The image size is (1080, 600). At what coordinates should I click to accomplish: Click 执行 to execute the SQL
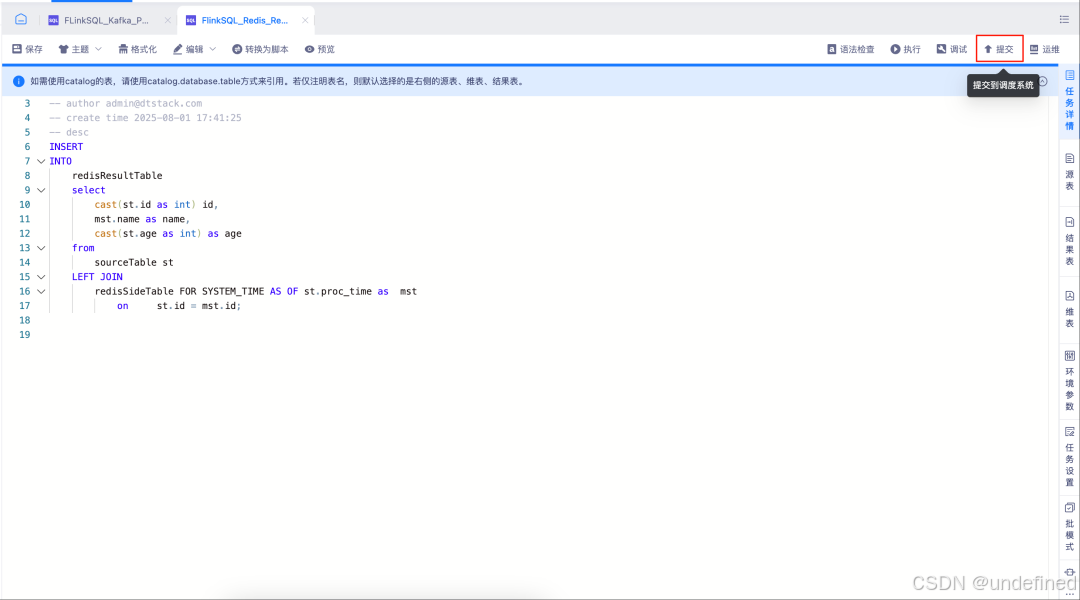point(905,49)
